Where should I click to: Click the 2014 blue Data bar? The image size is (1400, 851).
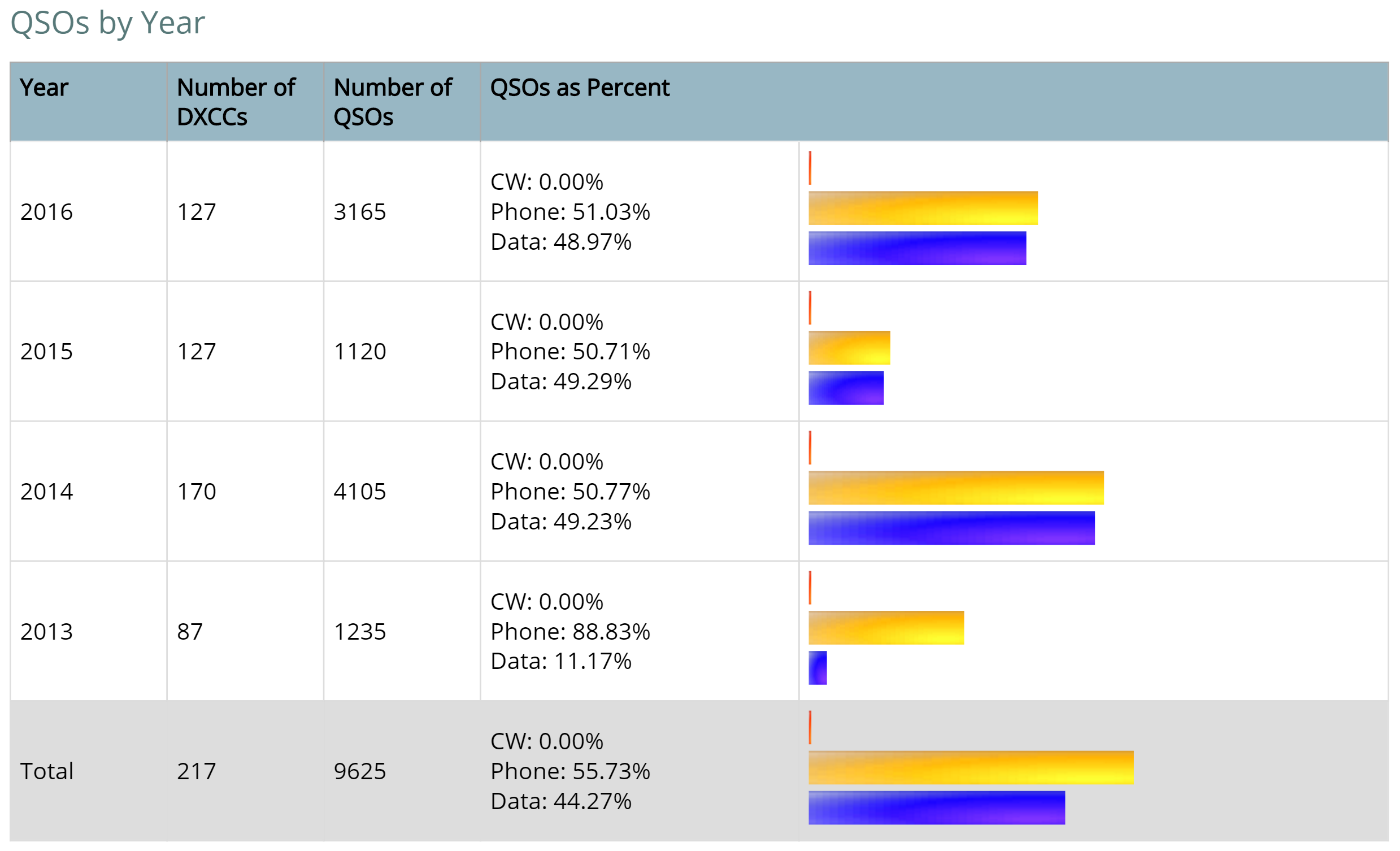point(951,528)
